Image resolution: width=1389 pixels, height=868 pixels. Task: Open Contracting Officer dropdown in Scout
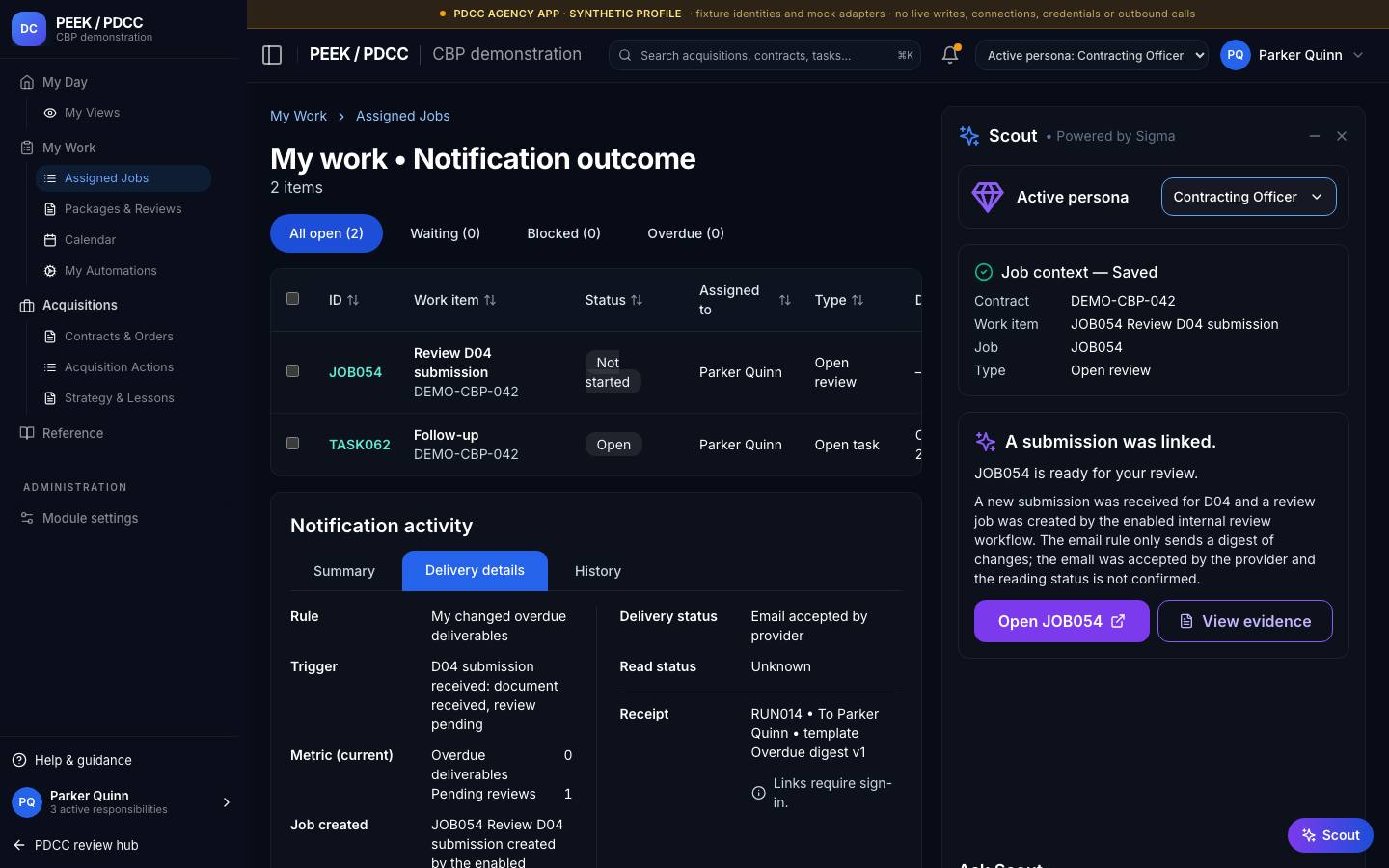pos(1248,197)
